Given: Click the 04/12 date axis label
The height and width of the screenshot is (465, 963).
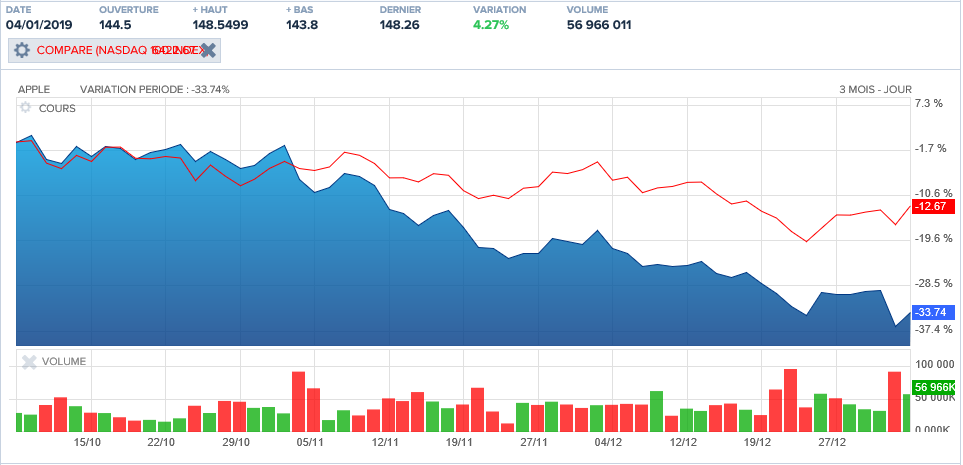Looking at the screenshot, I should [609, 442].
